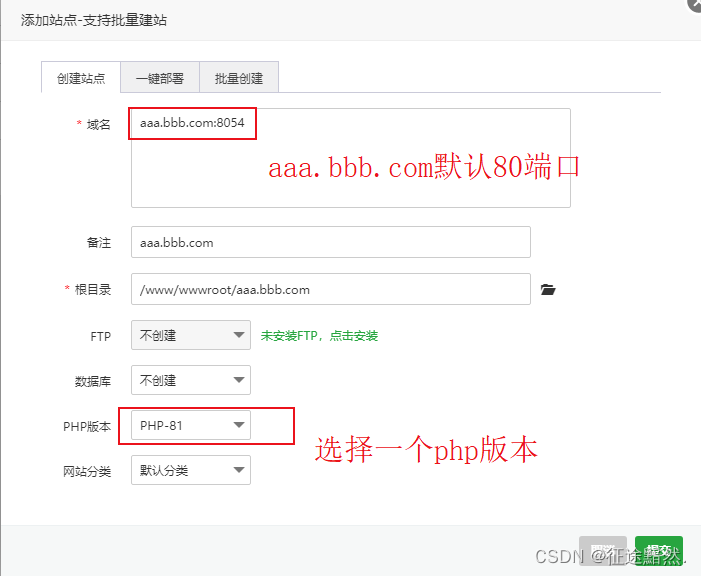The image size is (701, 576).
Task: Open the FTP 不创建 dropdown
Action: (x=191, y=335)
